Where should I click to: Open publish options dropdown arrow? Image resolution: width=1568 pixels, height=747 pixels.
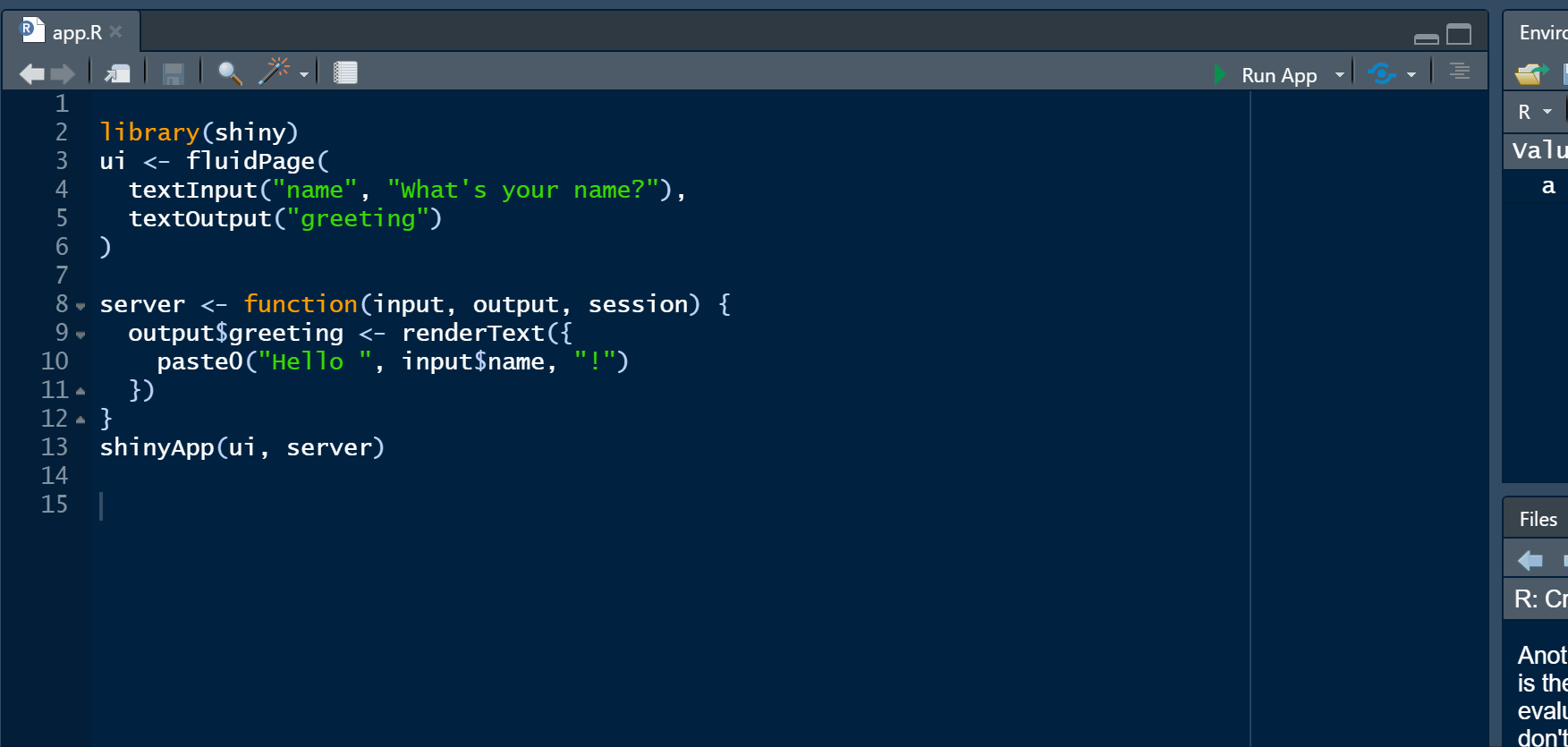1411,75
